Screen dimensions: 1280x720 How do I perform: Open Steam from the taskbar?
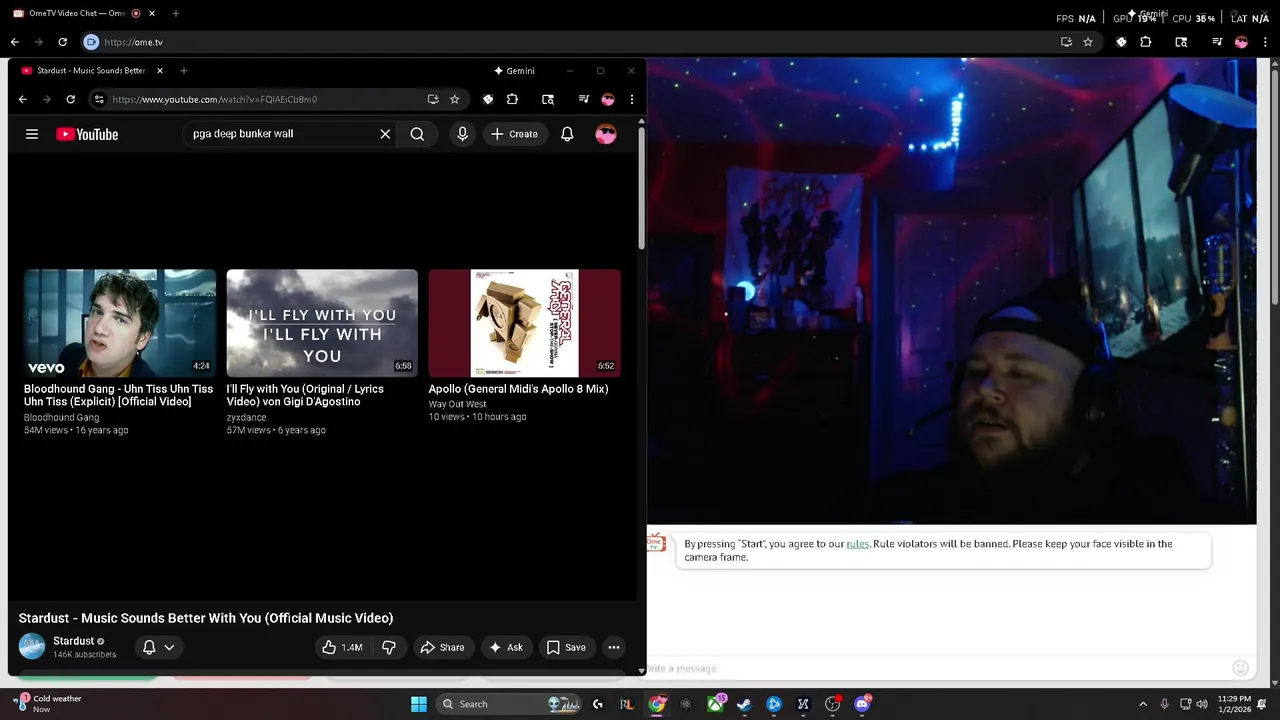pyautogui.click(x=744, y=704)
